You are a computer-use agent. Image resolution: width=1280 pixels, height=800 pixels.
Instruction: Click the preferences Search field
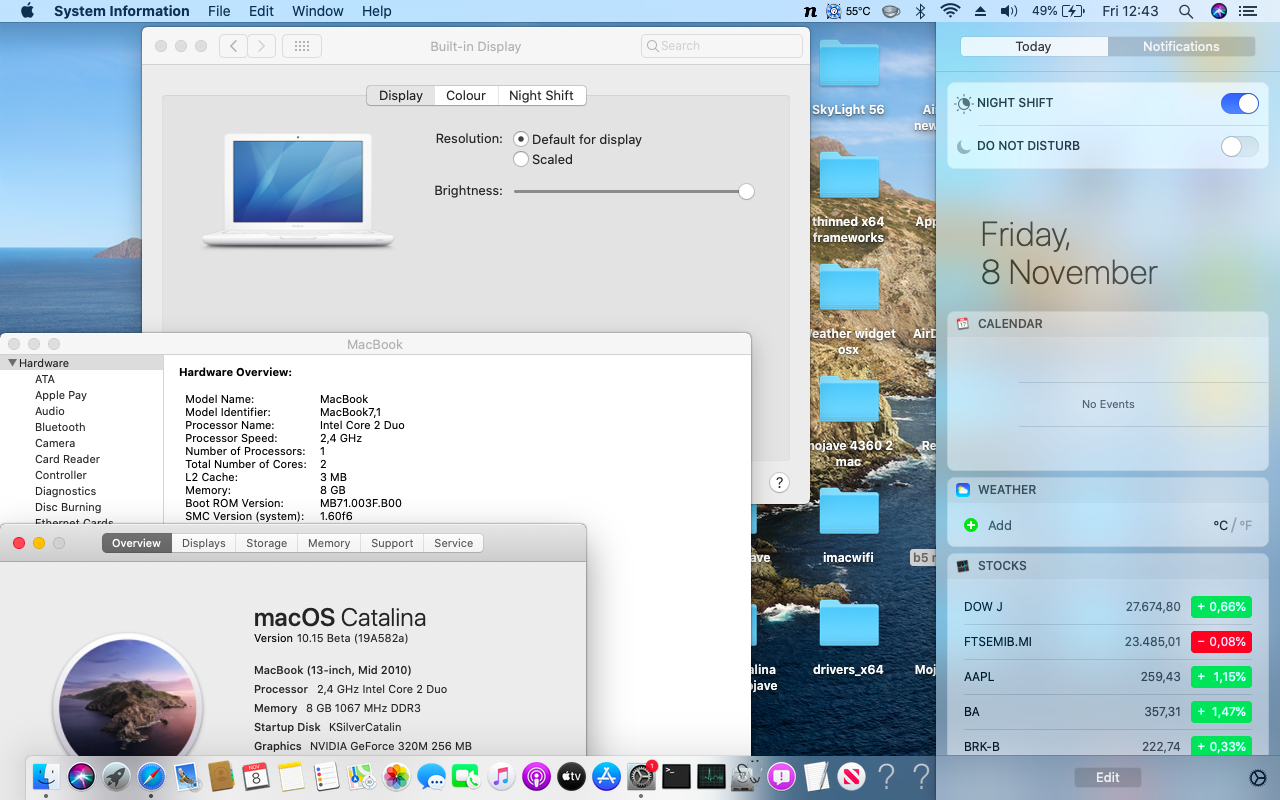coord(721,46)
